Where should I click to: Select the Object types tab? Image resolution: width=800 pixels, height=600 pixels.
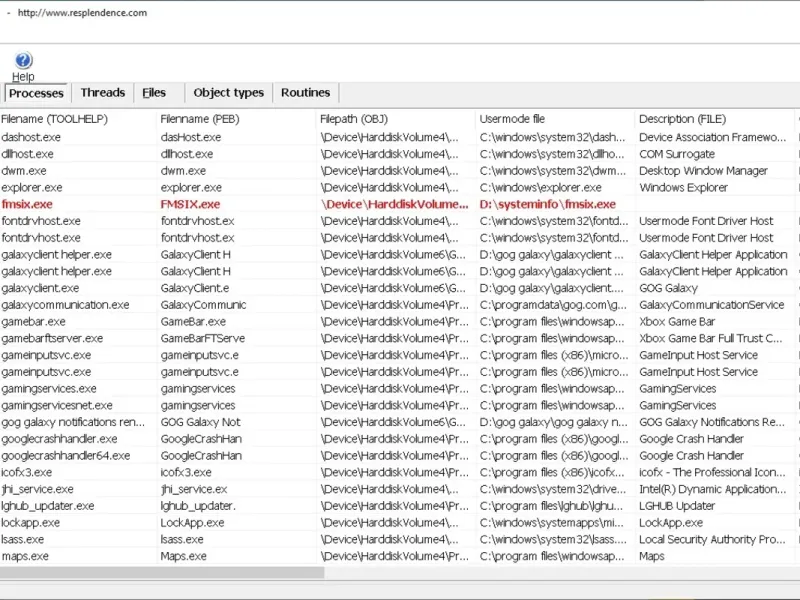[228, 93]
